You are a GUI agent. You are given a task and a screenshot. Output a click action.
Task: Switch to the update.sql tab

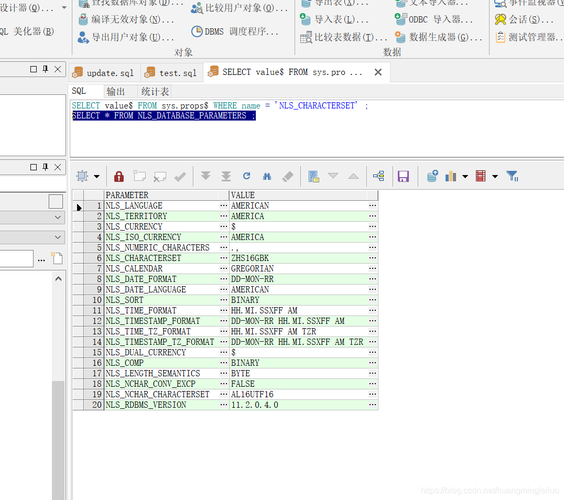click(104, 73)
